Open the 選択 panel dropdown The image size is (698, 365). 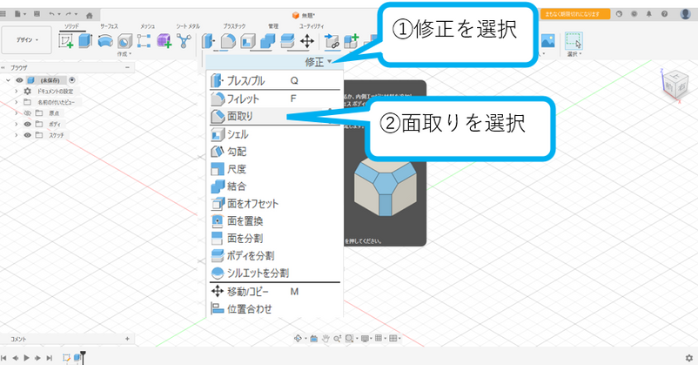tap(574, 54)
